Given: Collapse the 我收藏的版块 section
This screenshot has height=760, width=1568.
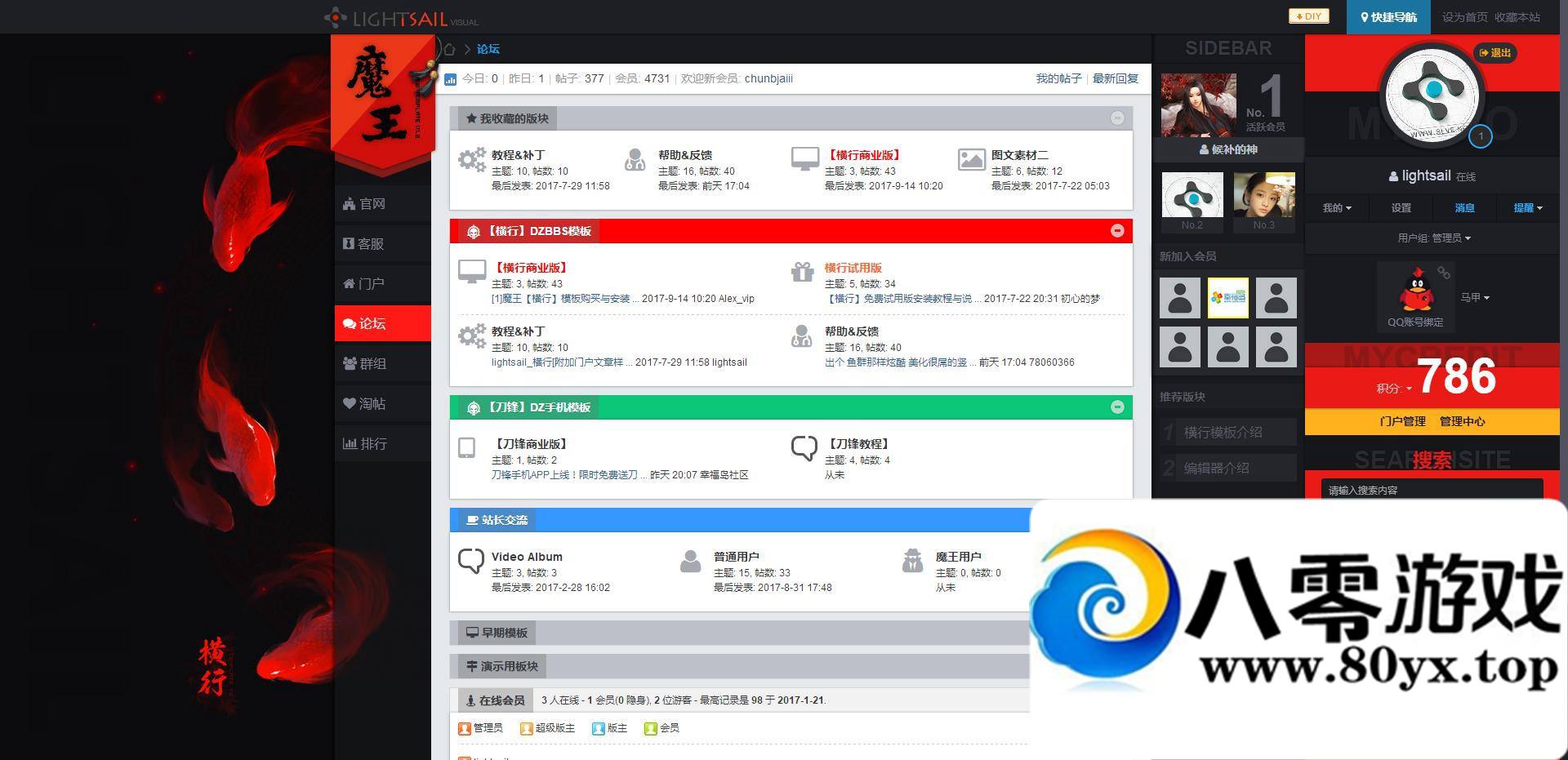Looking at the screenshot, I should [1117, 118].
